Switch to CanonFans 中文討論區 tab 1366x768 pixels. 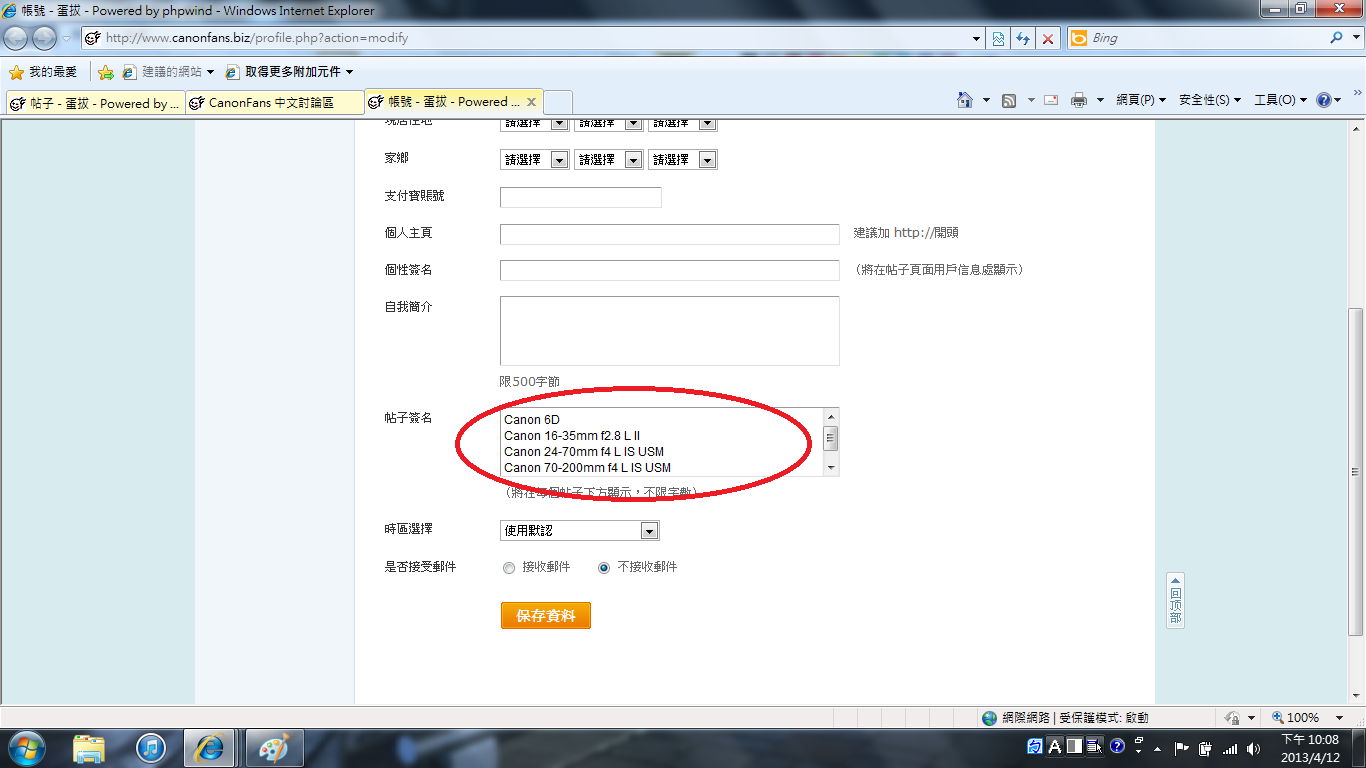[274, 102]
